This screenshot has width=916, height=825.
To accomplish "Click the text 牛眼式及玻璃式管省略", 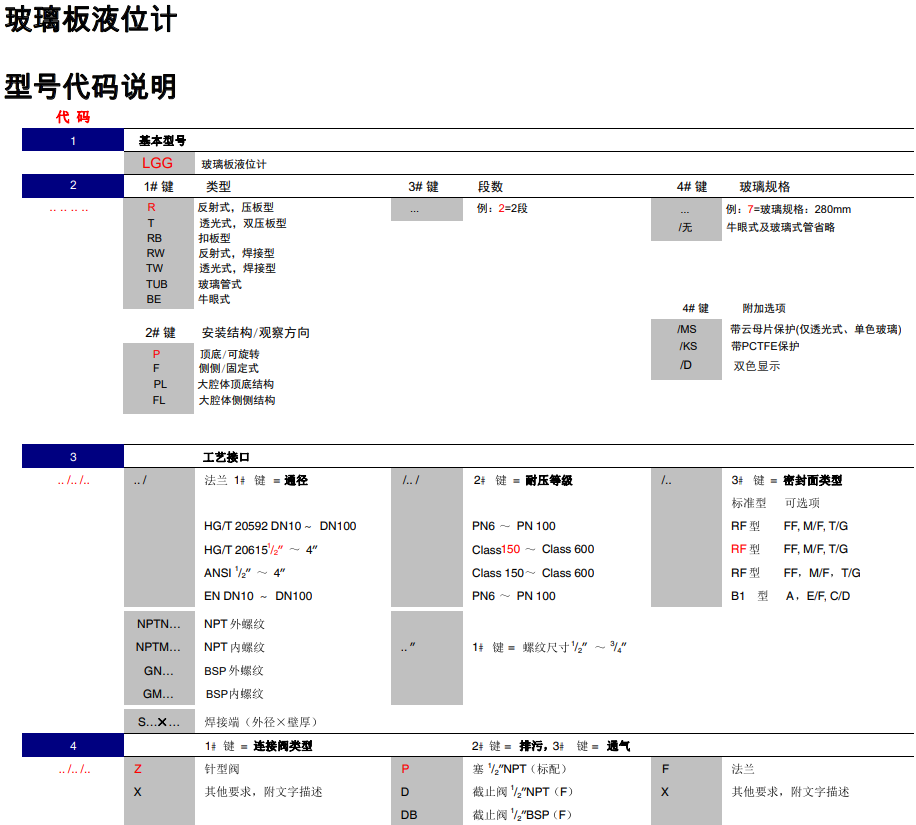I will click(x=780, y=227).
